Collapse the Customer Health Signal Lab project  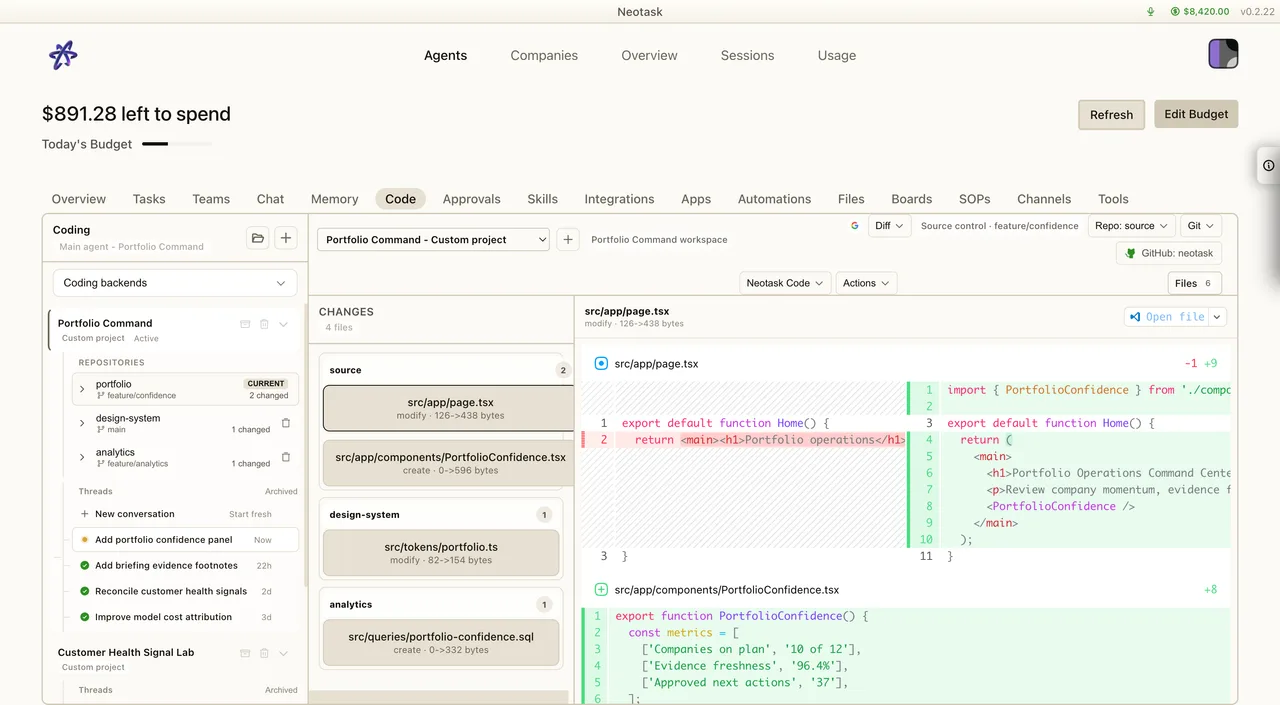point(283,653)
